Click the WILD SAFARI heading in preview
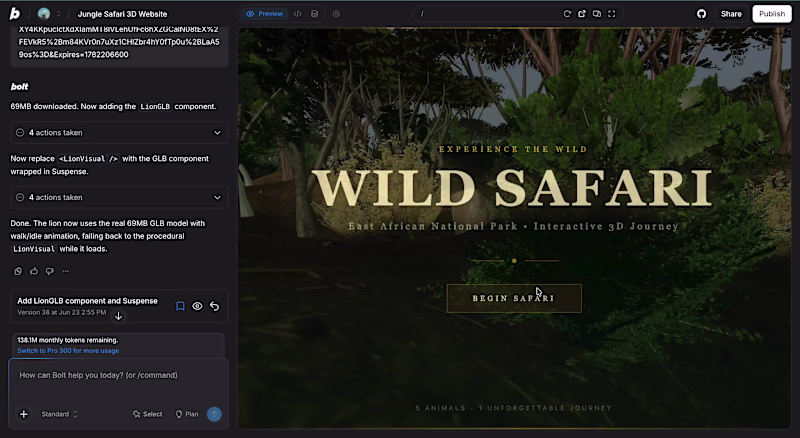 pyautogui.click(x=512, y=188)
